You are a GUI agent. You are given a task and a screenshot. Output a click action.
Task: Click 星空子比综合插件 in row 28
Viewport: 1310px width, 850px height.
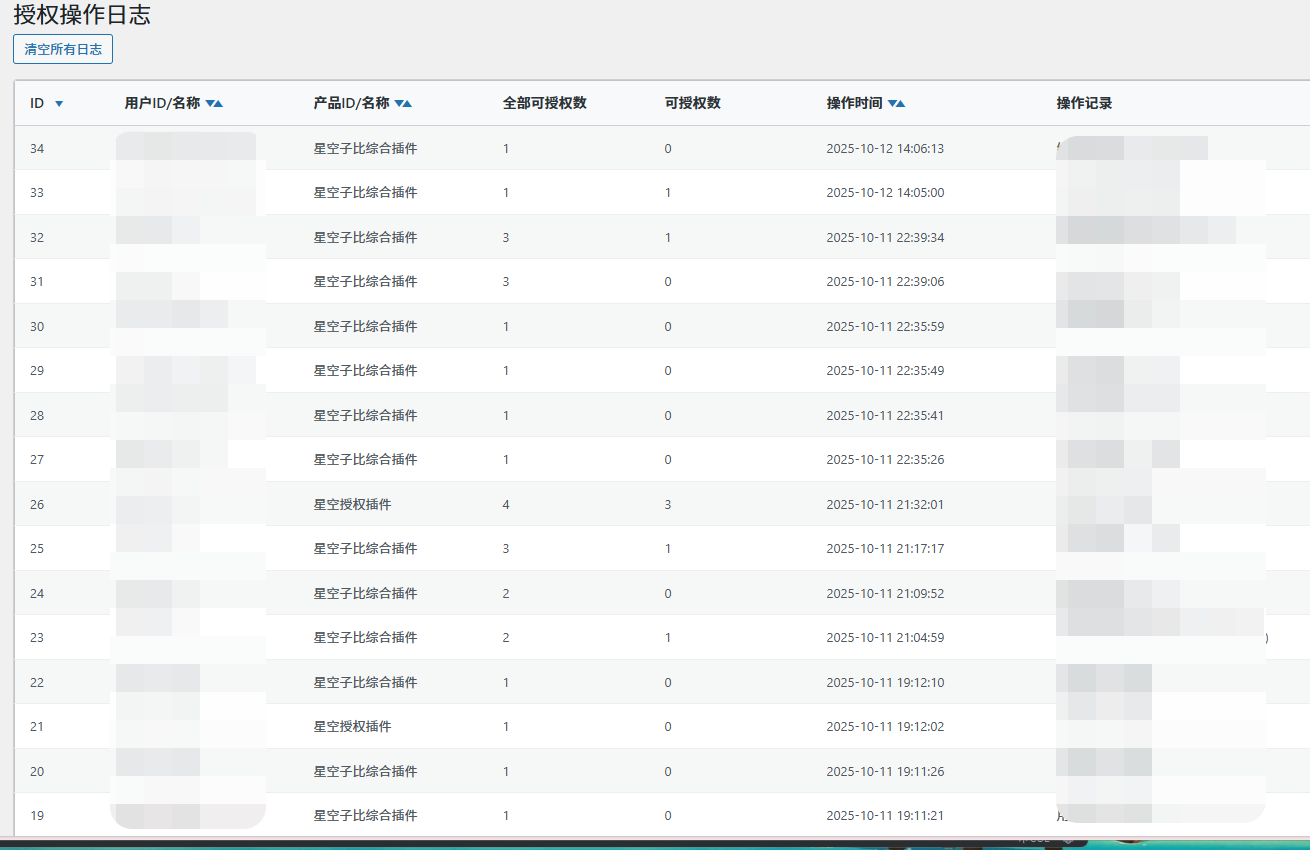tap(365, 415)
